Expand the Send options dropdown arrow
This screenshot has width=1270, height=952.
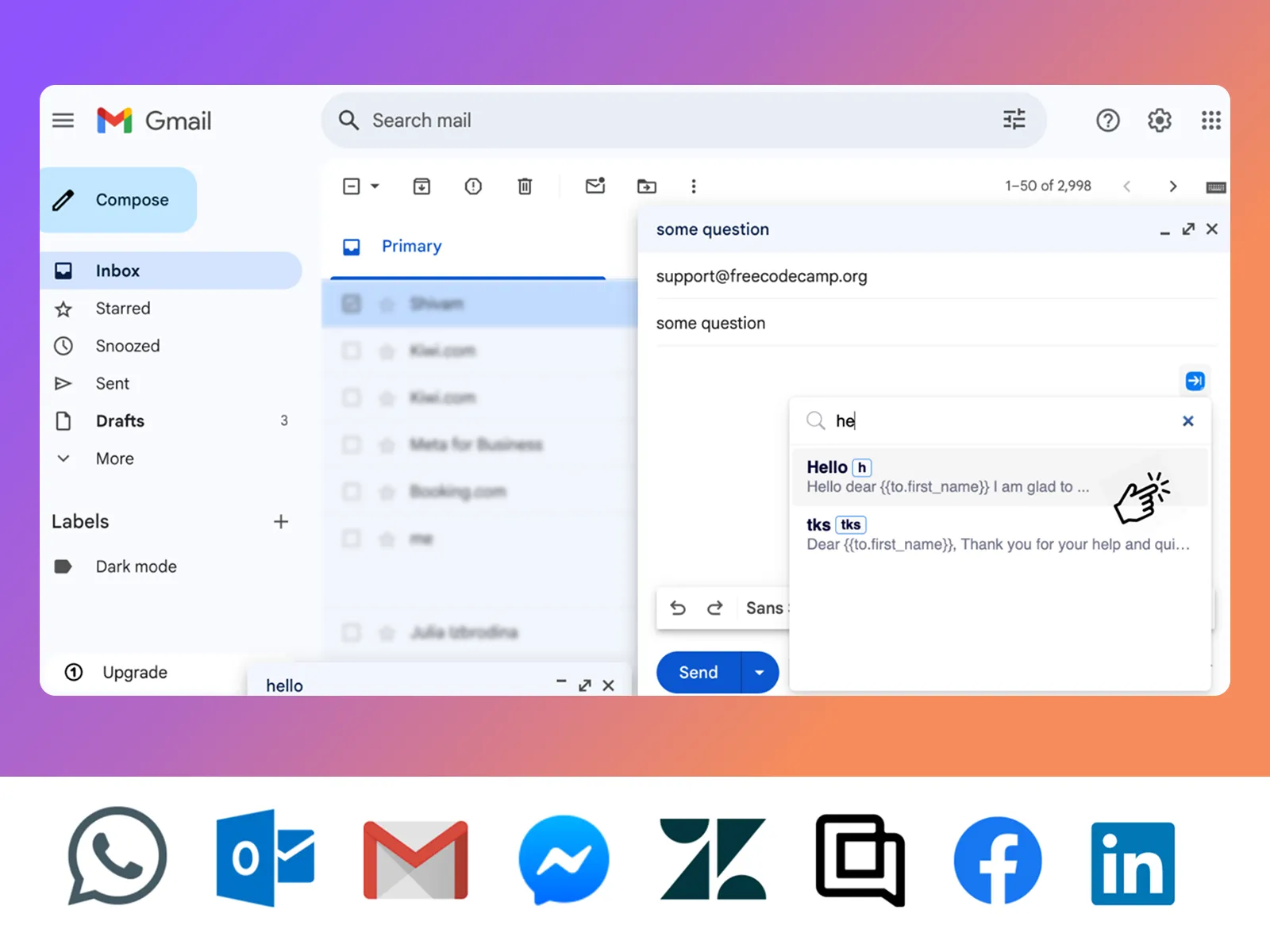[760, 673]
